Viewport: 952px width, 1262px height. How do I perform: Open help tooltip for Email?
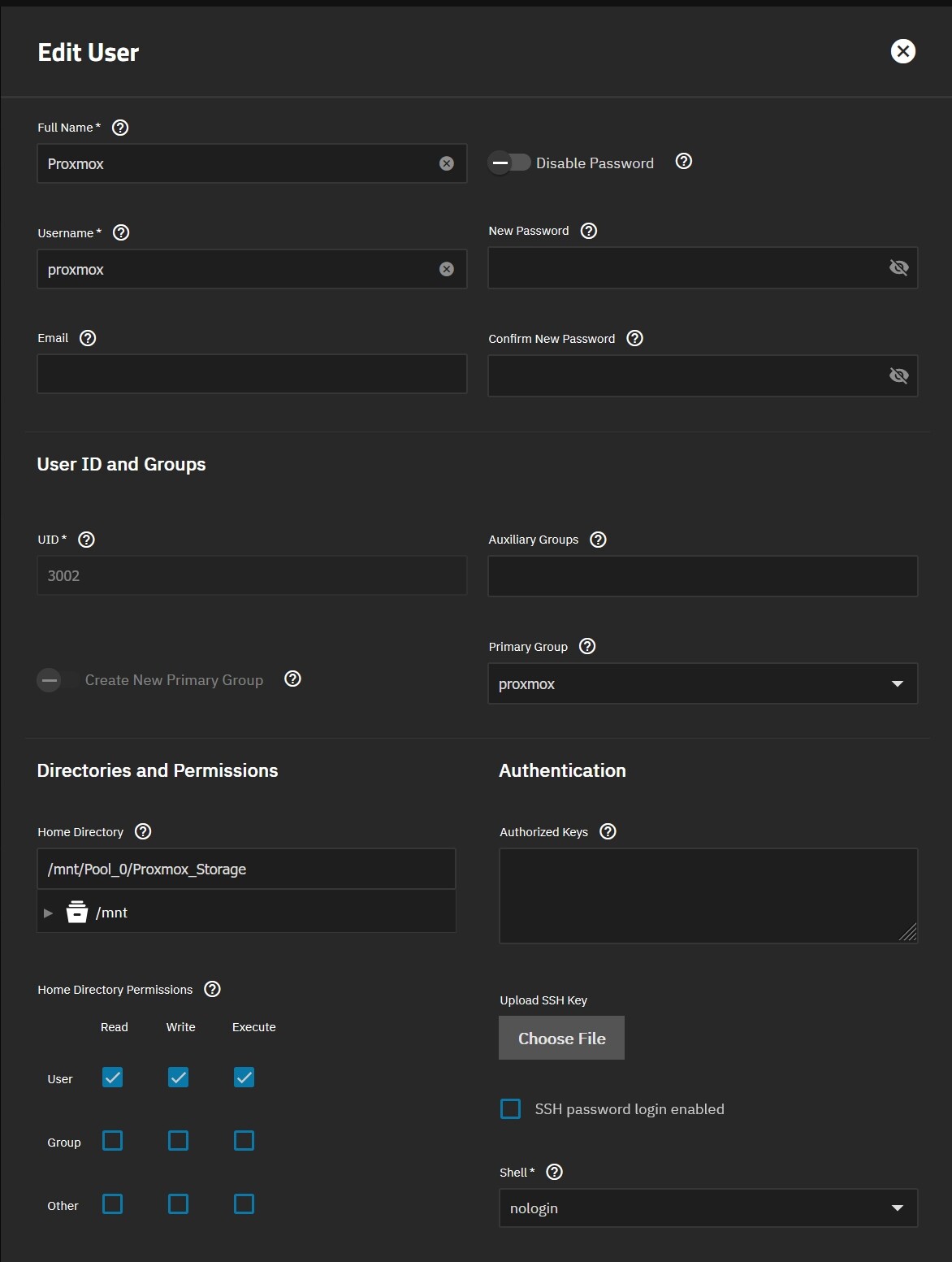click(x=88, y=338)
